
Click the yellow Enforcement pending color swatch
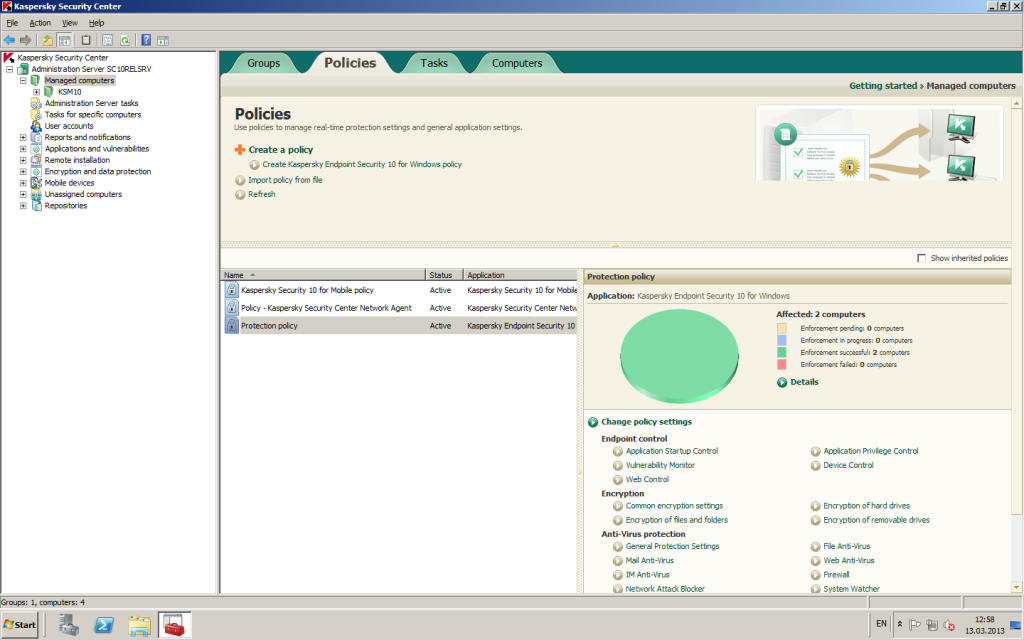[782, 328]
